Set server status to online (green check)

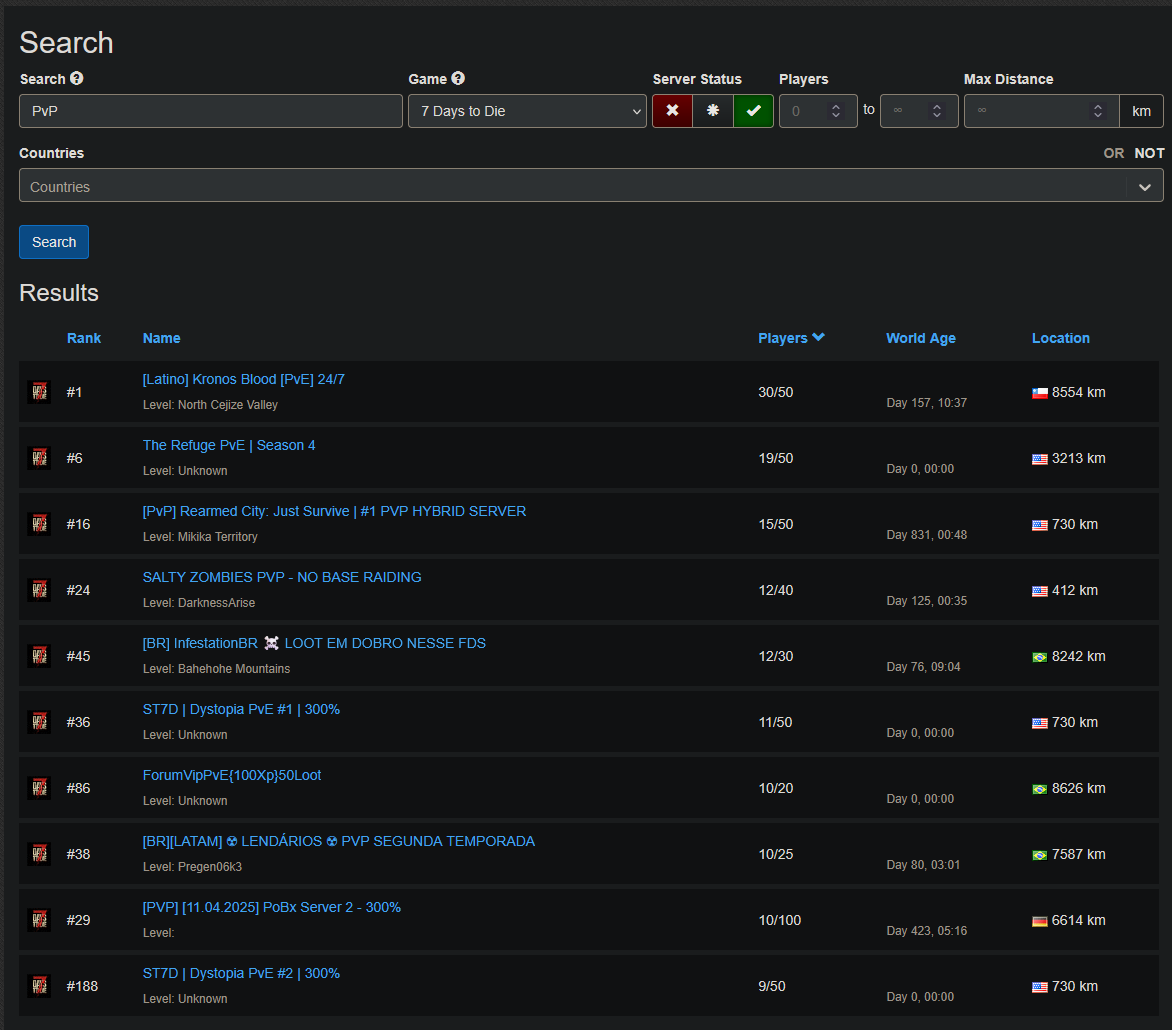coord(753,111)
